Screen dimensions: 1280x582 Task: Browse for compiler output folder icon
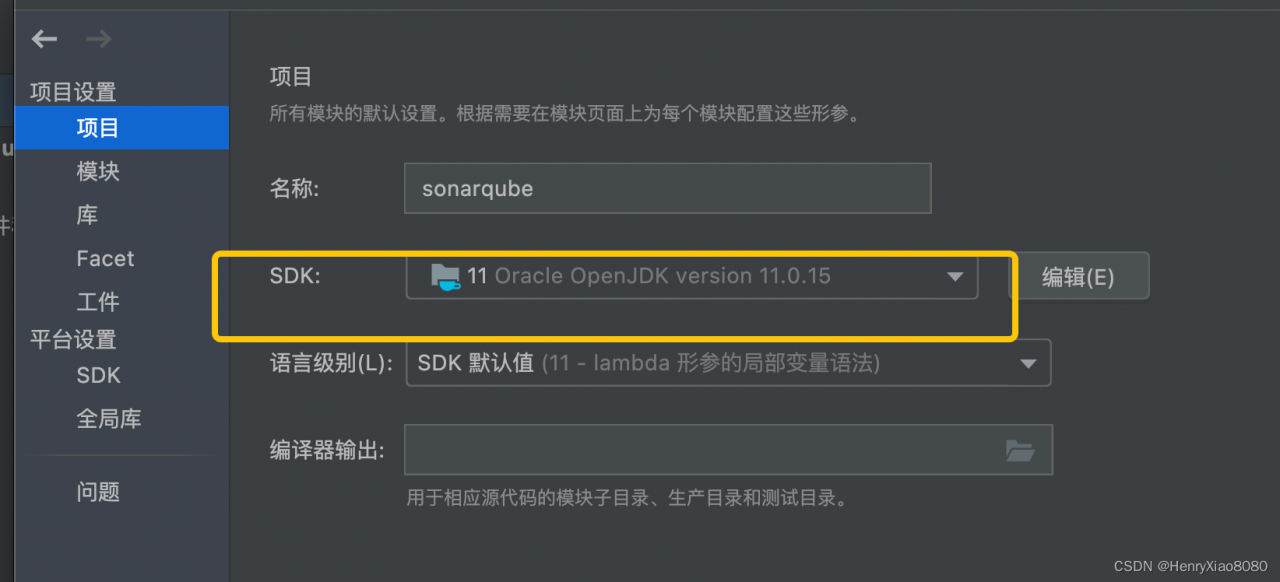tap(1019, 451)
